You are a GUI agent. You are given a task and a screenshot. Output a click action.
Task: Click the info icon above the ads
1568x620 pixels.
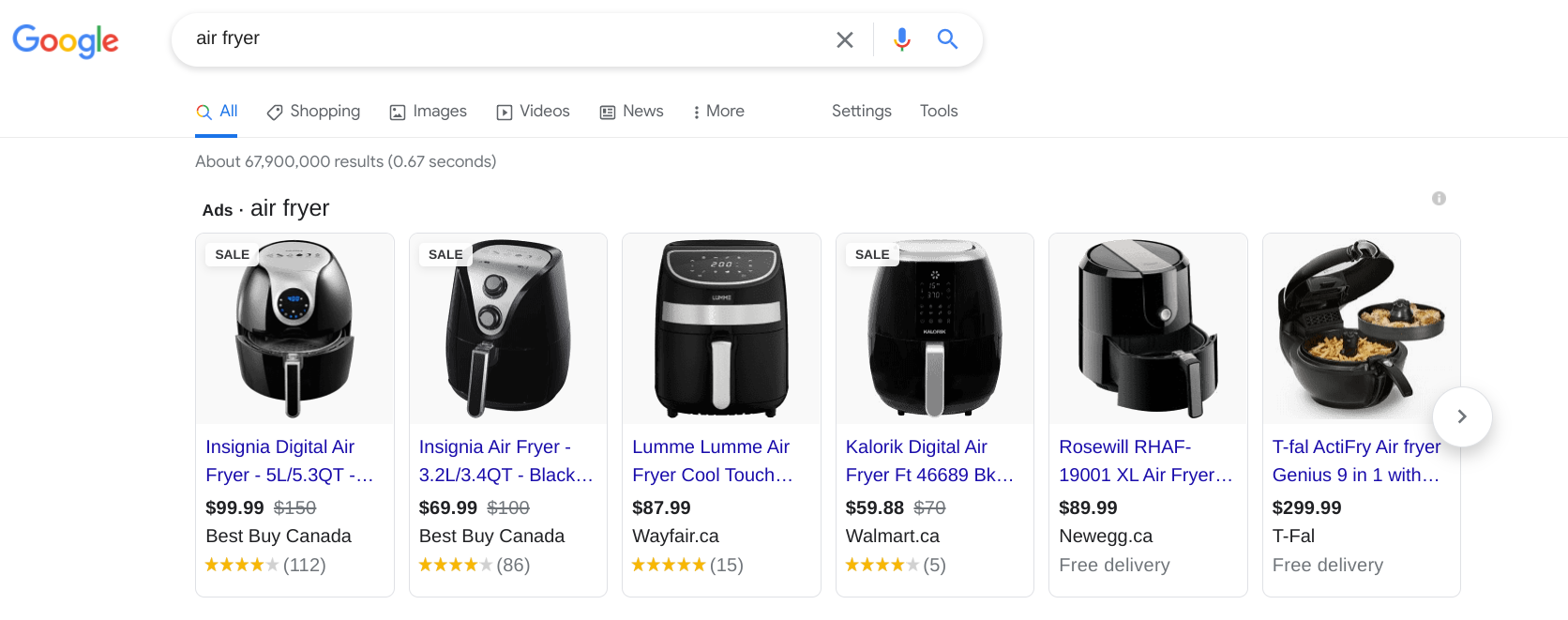click(1440, 198)
